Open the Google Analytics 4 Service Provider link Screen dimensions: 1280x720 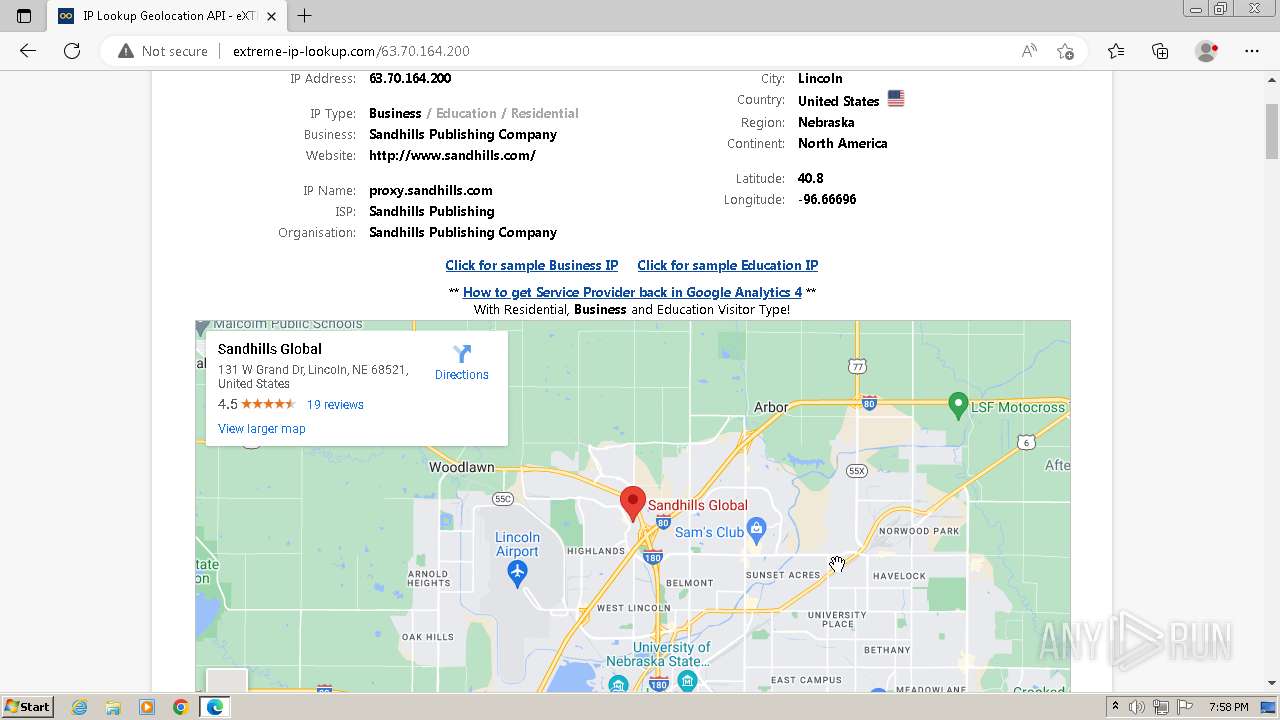click(x=632, y=293)
